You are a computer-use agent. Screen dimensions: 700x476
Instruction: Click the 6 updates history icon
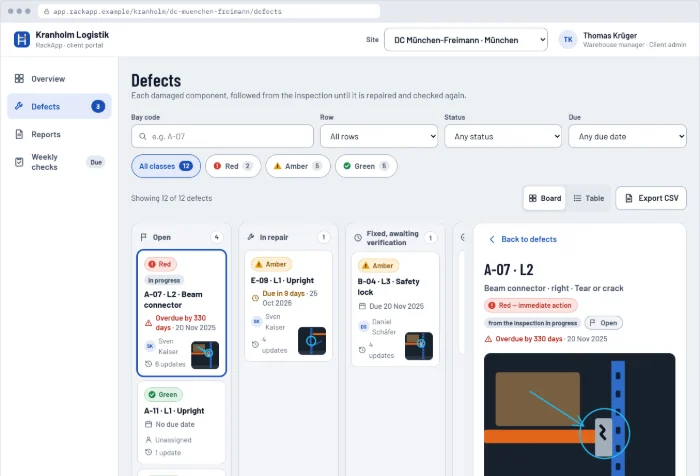(x=148, y=364)
